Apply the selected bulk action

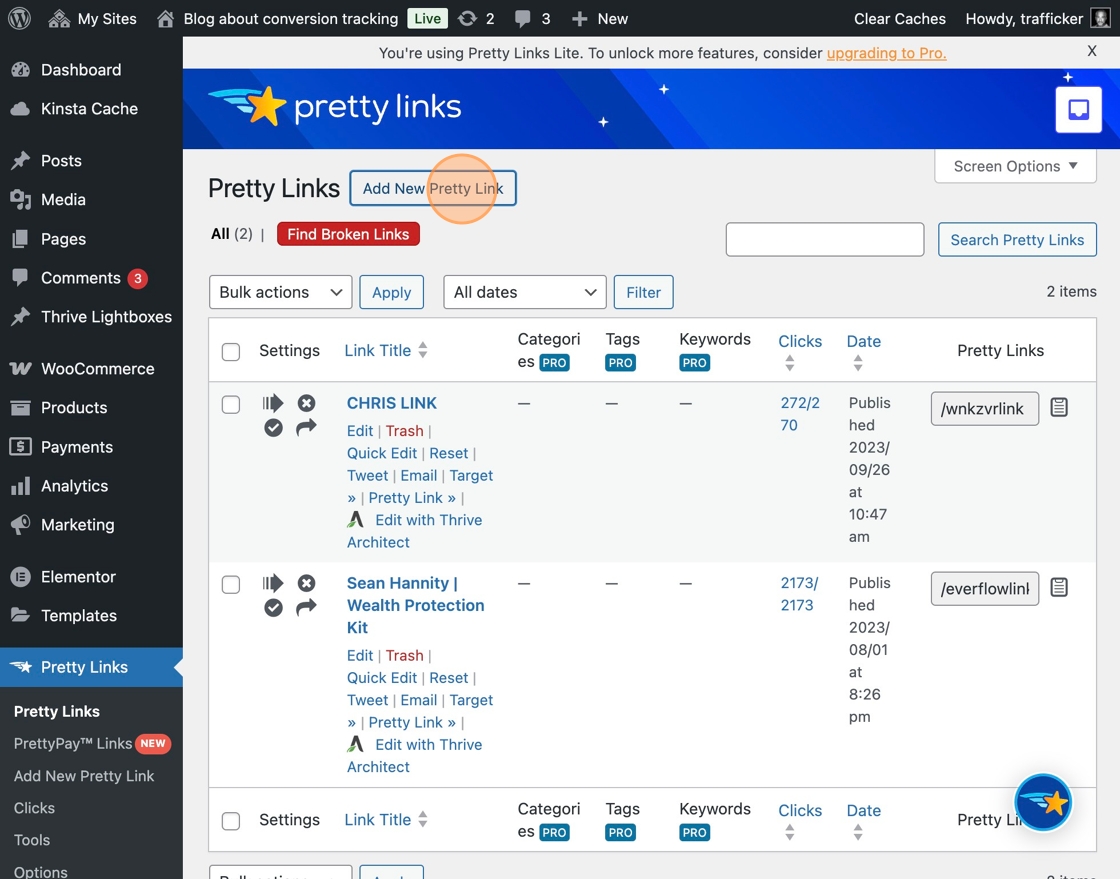coord(391,292)
